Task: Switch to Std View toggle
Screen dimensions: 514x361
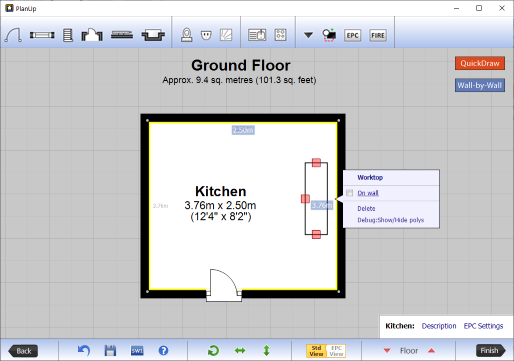Action: click(x=316, y=351)
